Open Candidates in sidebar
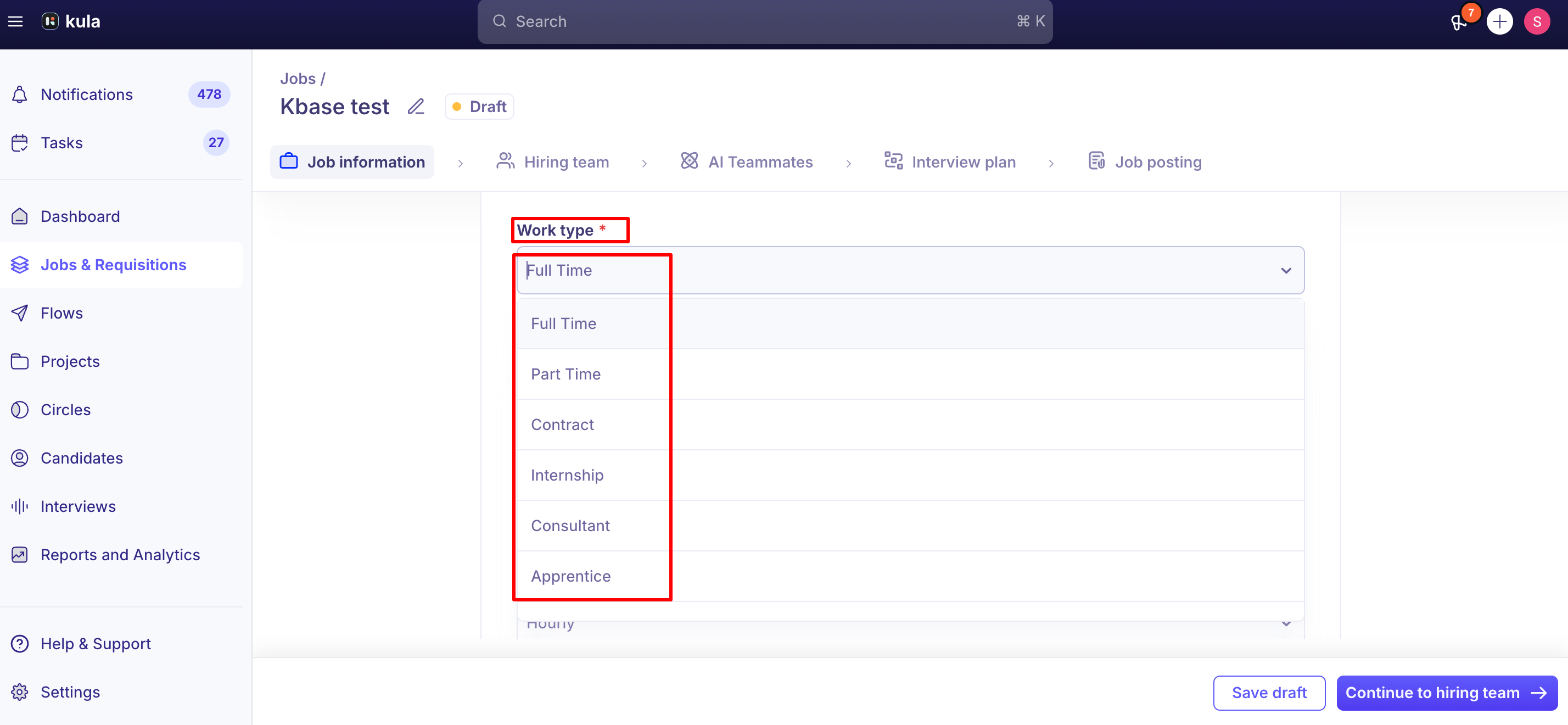Screen dimensions: 1568x725 (x=121, y=459)
